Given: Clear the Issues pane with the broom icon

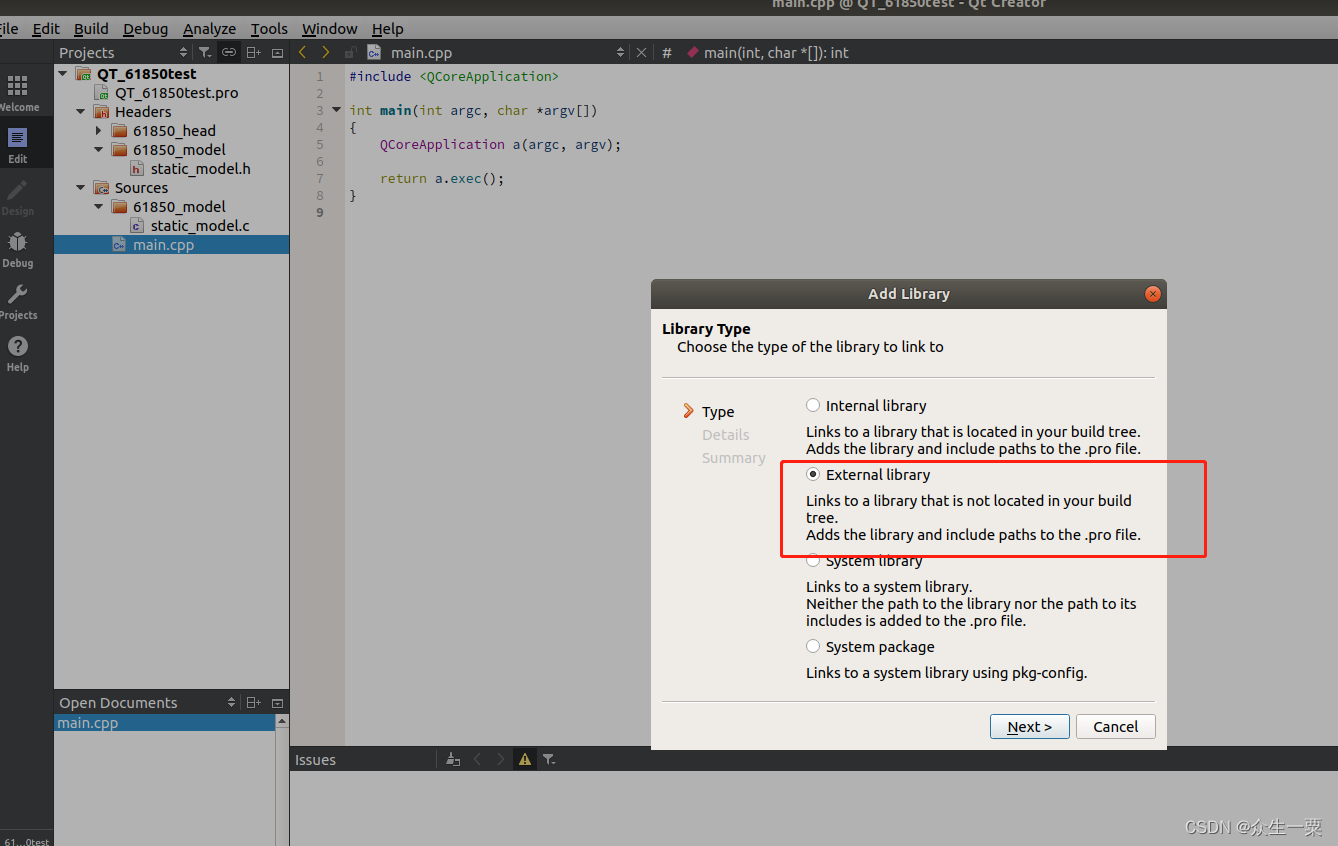Looking at the screenshot, I should click(x=453, y=759).
